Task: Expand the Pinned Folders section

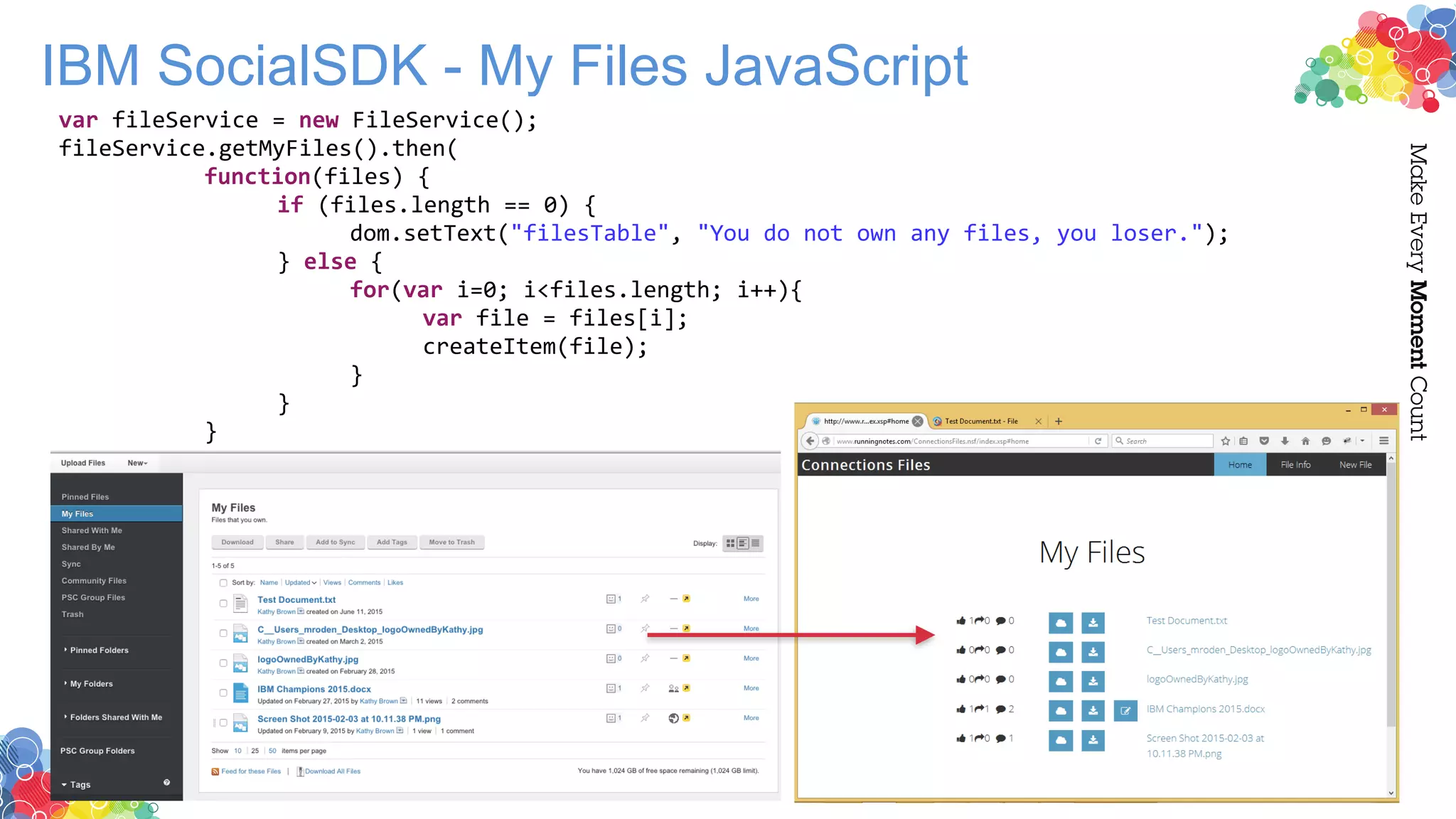Action: pyautogui.click(x=96, y=650)
